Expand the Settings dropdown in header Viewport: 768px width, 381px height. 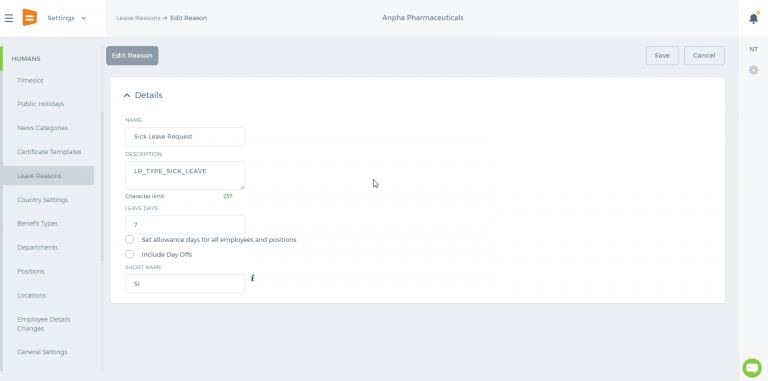click(x=67, y=18)
